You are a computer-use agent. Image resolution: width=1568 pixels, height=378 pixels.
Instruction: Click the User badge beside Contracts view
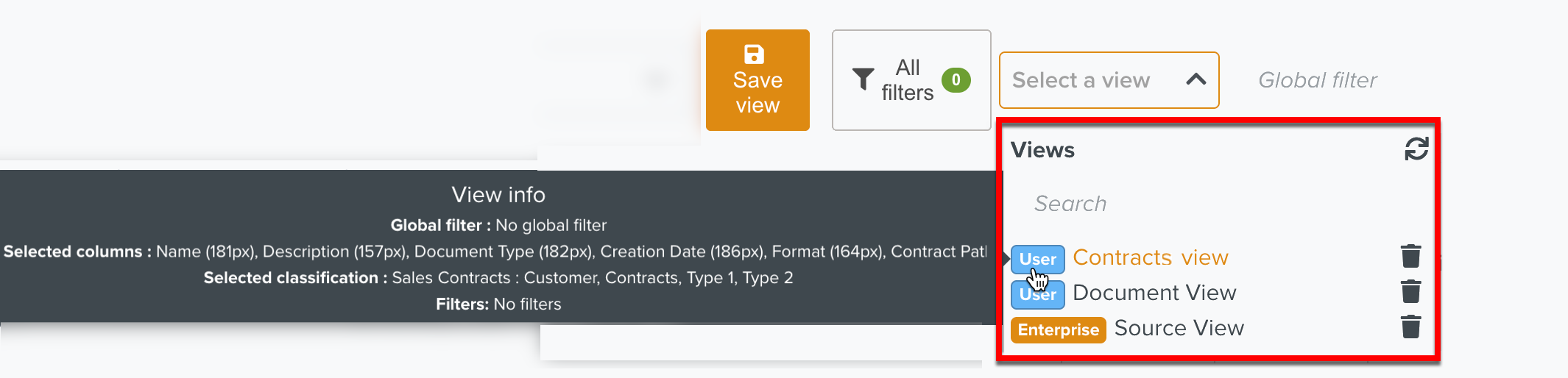[x=1037, y=259]
